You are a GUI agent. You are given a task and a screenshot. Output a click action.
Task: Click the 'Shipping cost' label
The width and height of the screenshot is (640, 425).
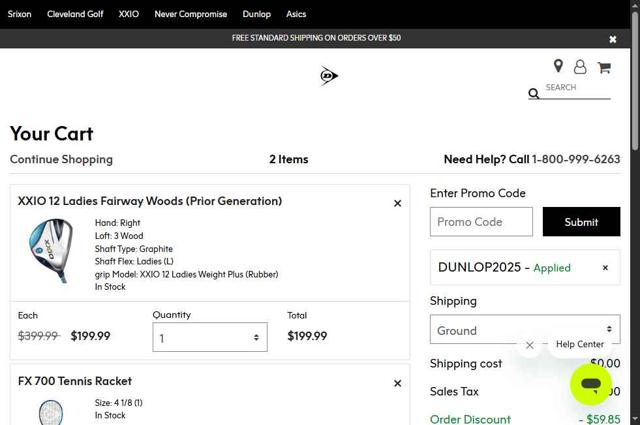[466, 363]
